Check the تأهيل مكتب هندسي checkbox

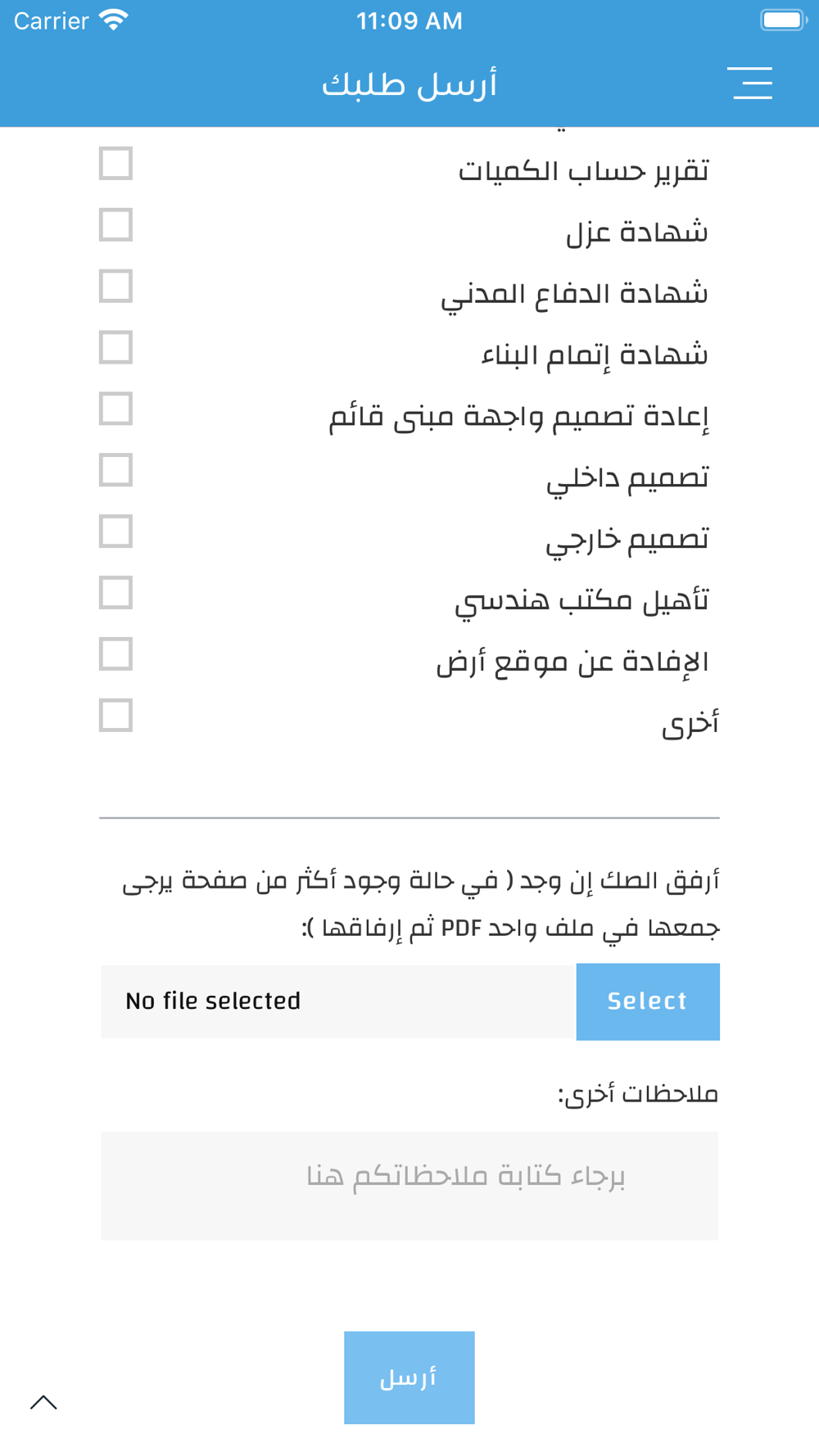(x=115, y=593)
